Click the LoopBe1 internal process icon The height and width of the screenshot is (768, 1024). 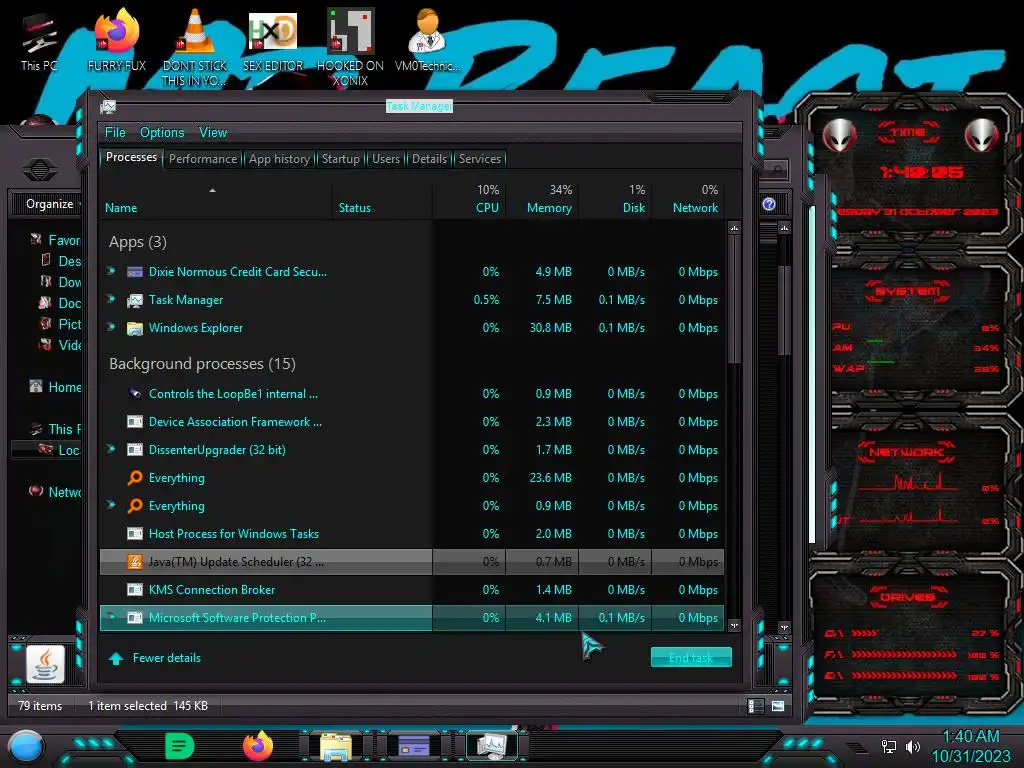tap(135, 393)
